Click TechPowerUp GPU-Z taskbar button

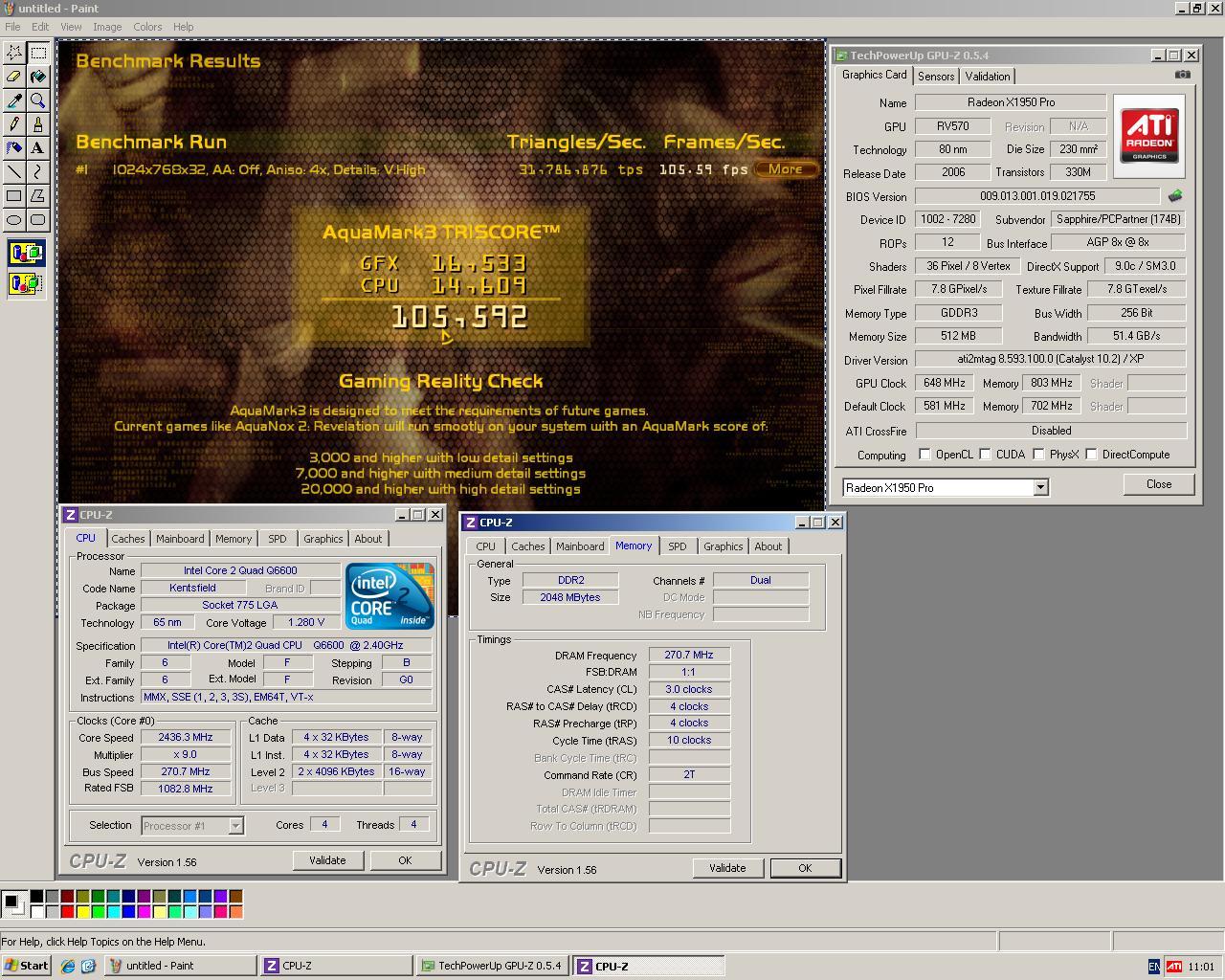[x=492, y=966]
